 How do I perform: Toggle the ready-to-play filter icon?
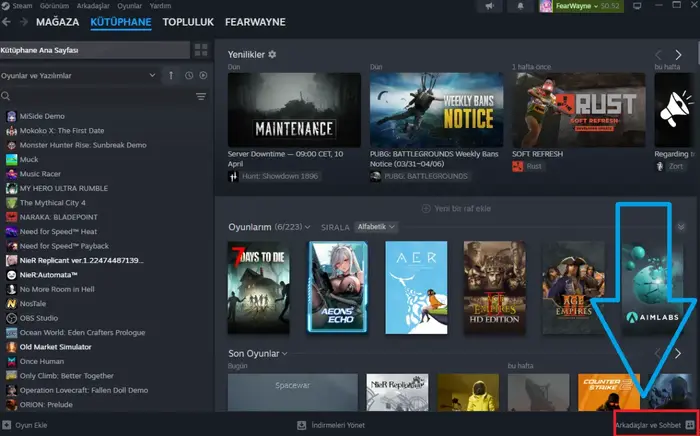203,75
